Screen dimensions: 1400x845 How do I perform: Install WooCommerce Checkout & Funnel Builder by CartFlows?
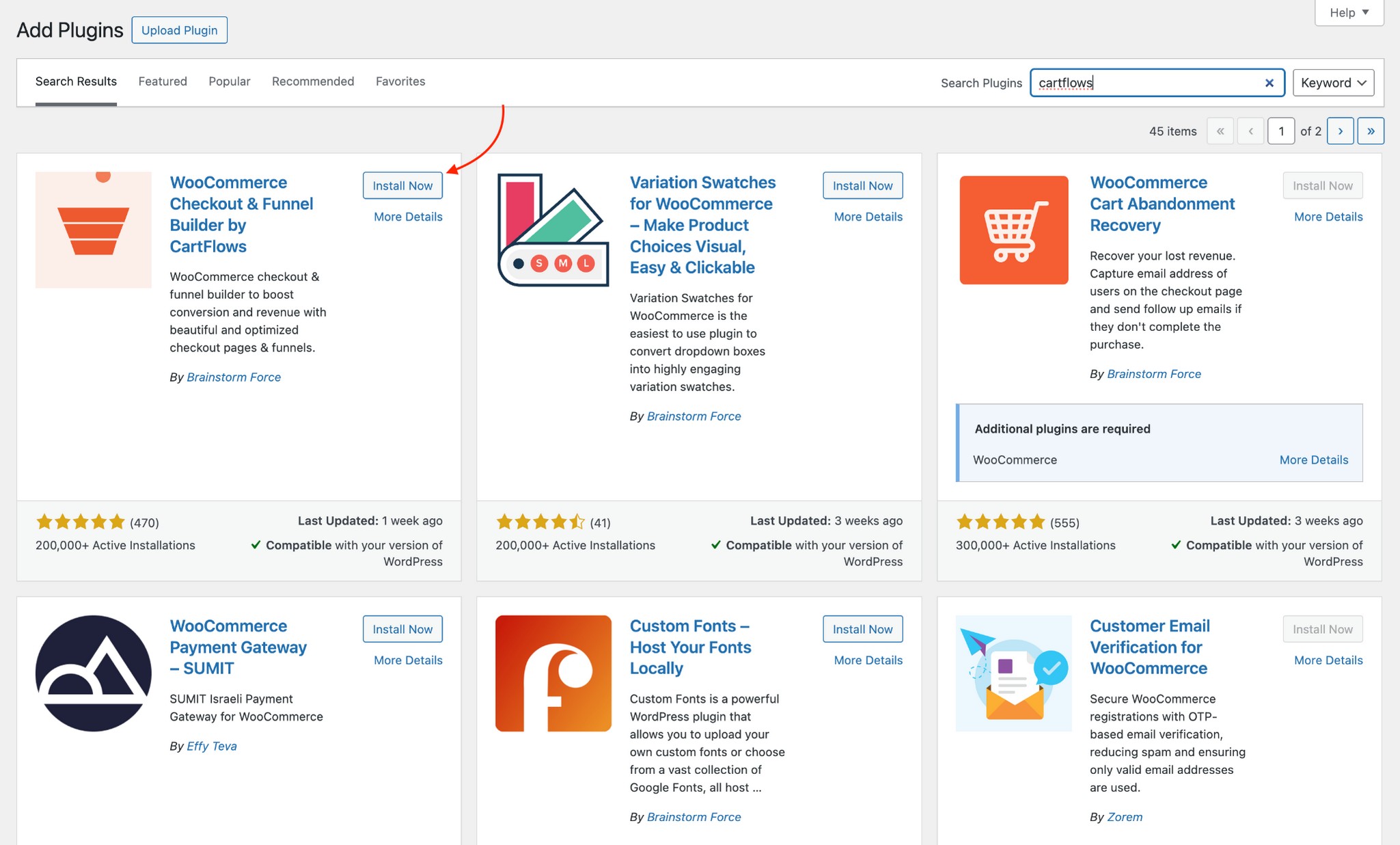click(402, 185)
